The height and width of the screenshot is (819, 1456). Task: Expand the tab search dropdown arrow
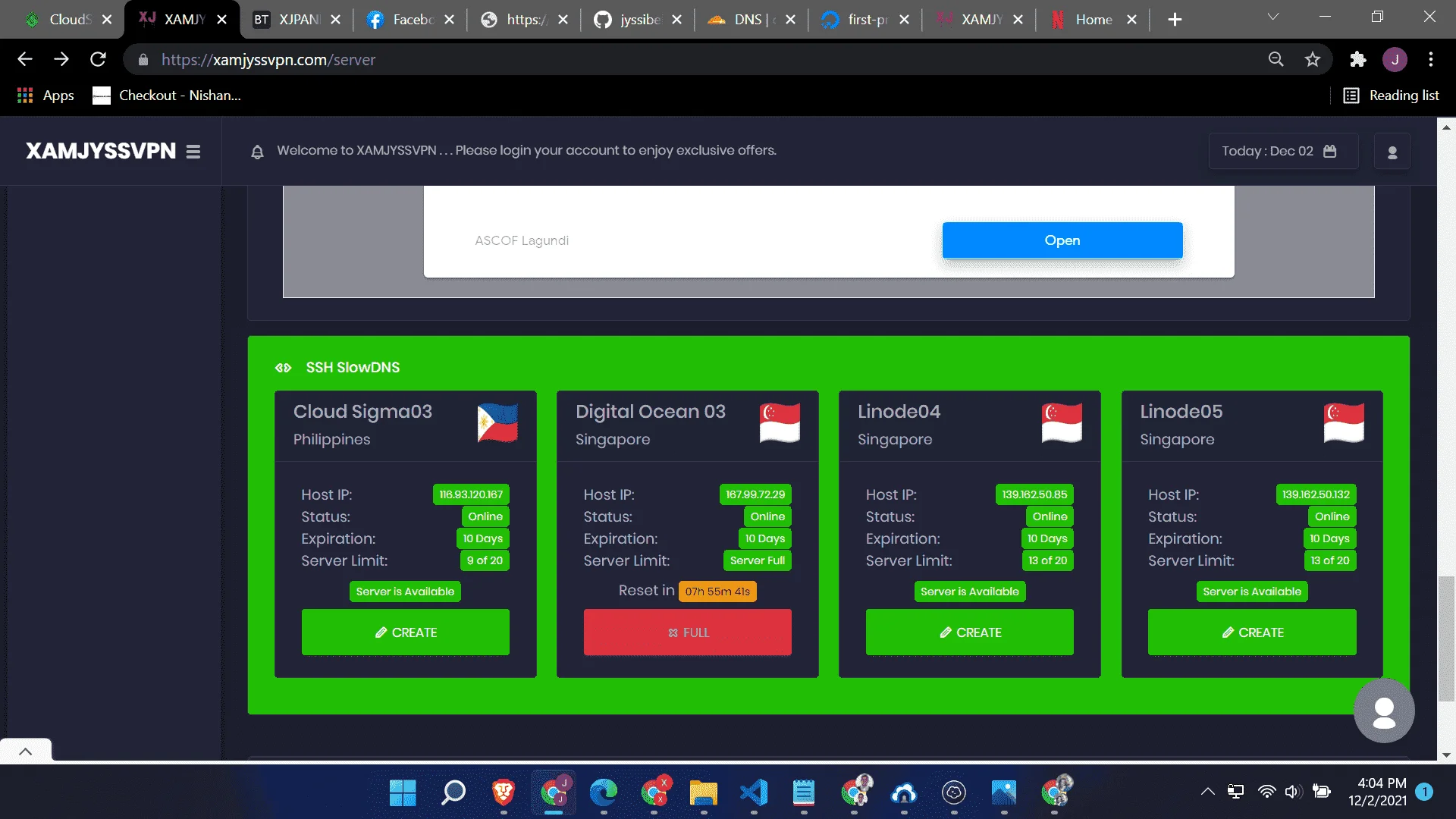(x=1273, y=17)
